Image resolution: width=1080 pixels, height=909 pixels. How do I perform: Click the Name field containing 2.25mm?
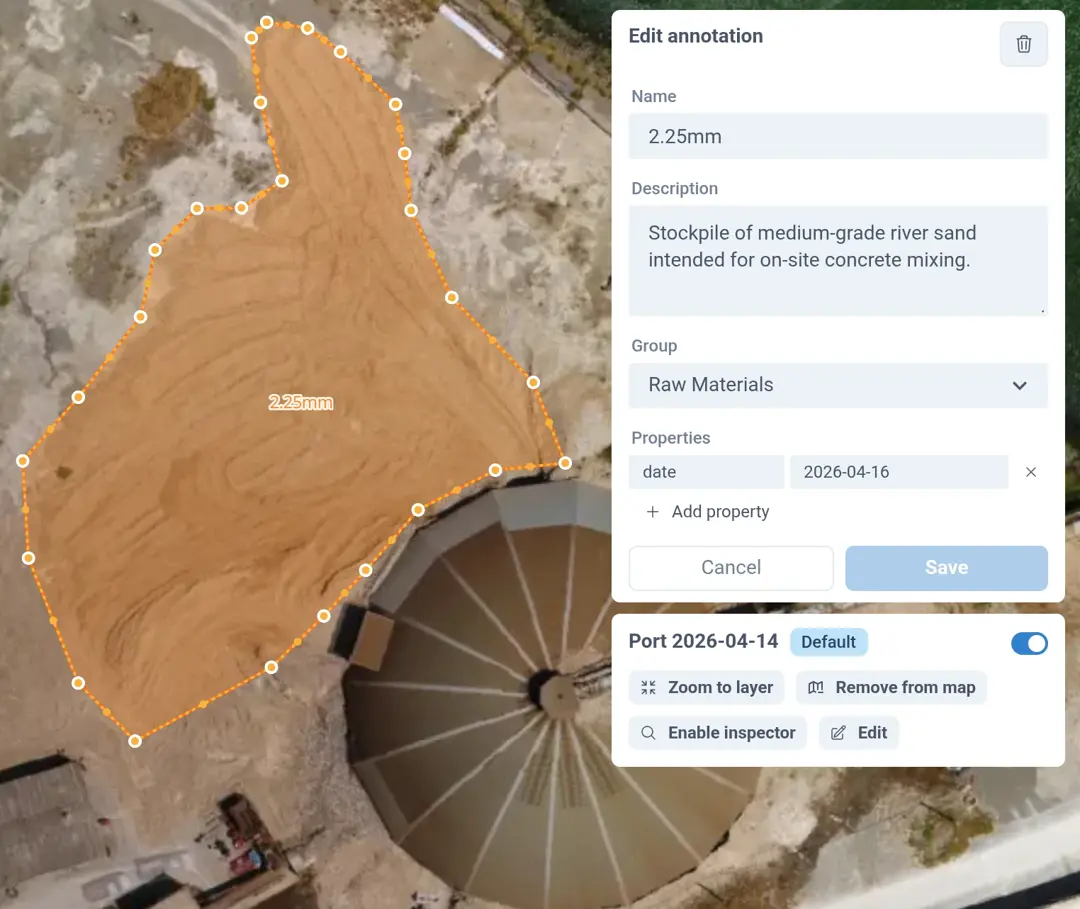837,137
